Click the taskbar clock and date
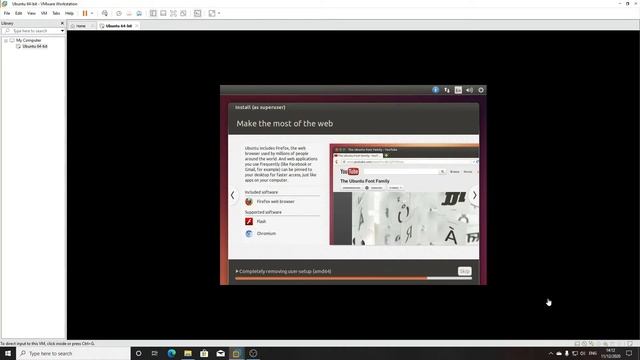Image resolution: width=640 pixels, height=360 pixels. tap(610, 353)
